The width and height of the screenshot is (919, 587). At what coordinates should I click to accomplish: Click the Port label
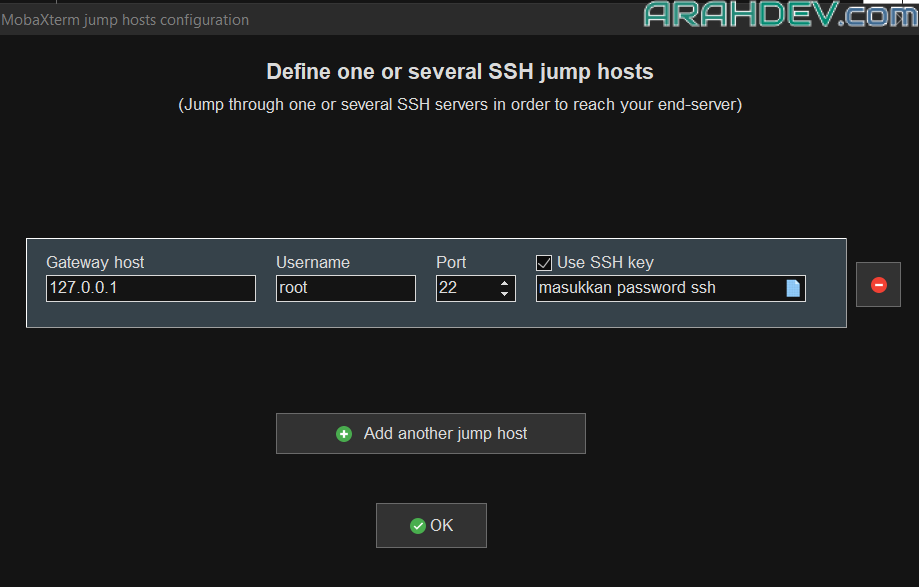[x=451, y=262]
